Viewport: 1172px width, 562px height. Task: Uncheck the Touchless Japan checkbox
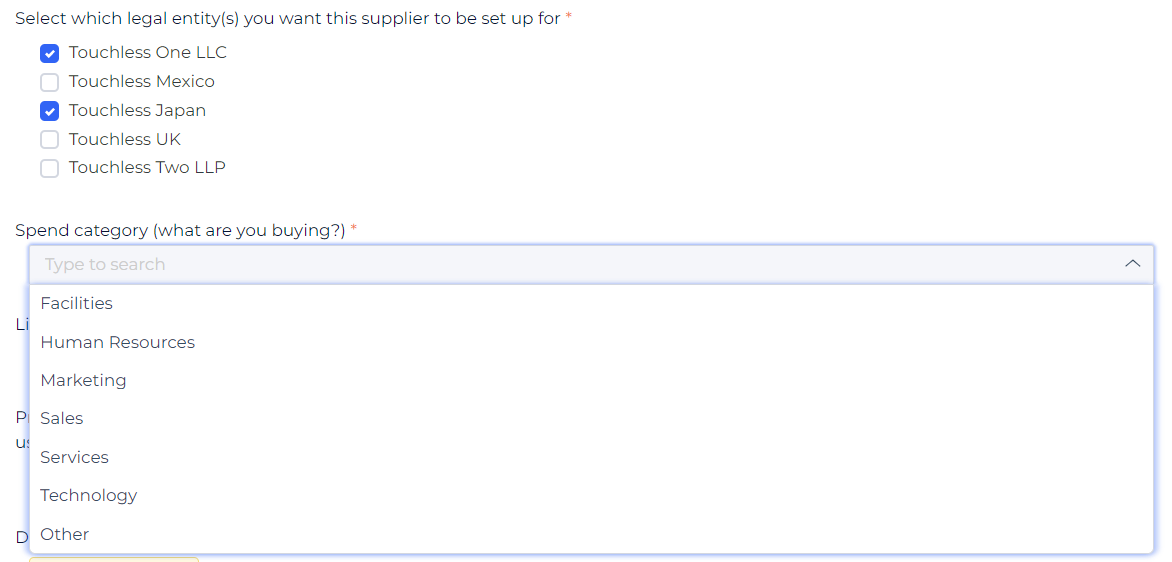coord(50,111)
